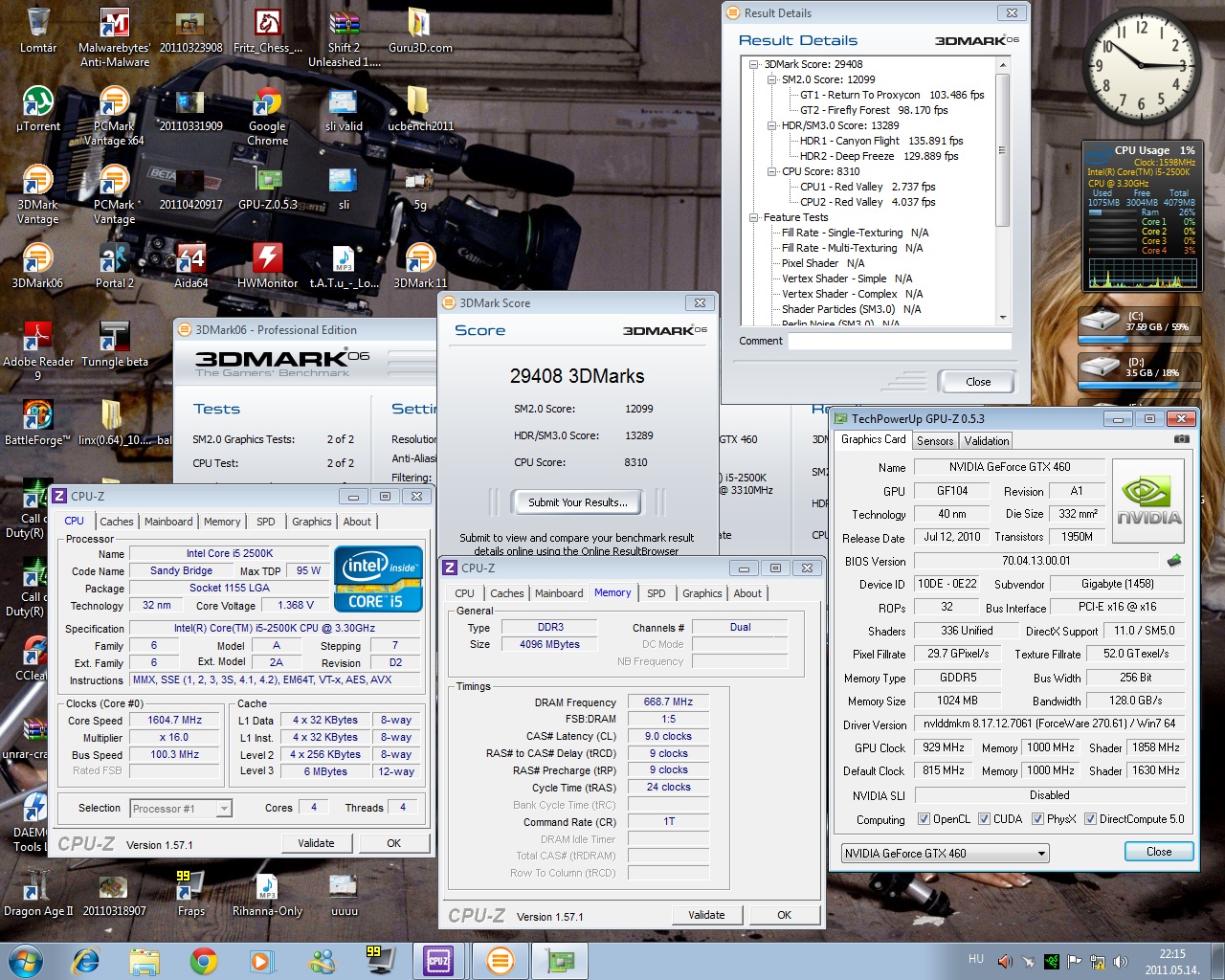Click the taskbar clock showing 22:15
Image resolution: width=1225 pixels, height=980 pixels.
pyautogui.click(x=1171, y=961)
